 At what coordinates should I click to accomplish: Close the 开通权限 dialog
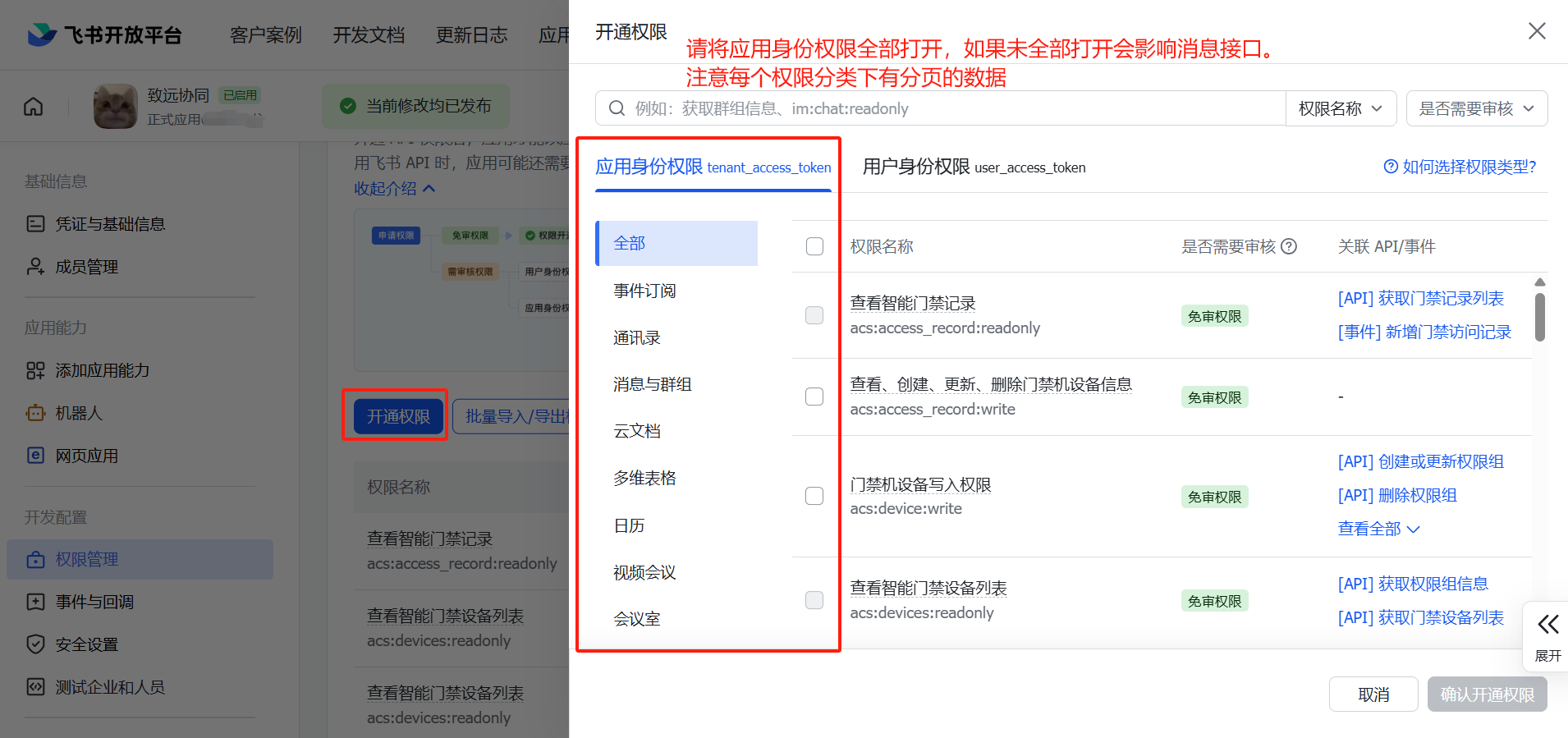point(1537,31)
